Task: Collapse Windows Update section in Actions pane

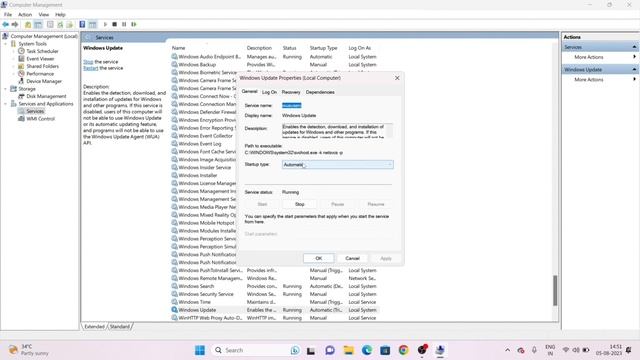Action: (x=634, y=69)
